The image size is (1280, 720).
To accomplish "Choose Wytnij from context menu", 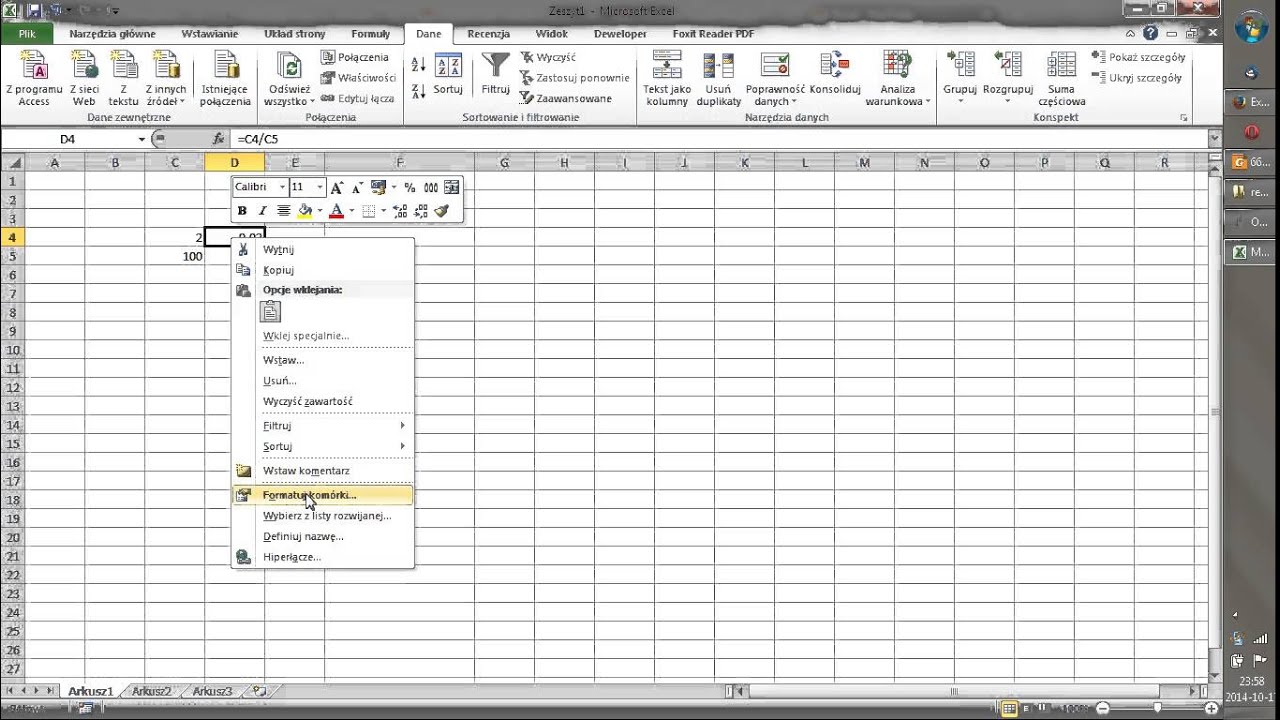I will click(323, 249).
